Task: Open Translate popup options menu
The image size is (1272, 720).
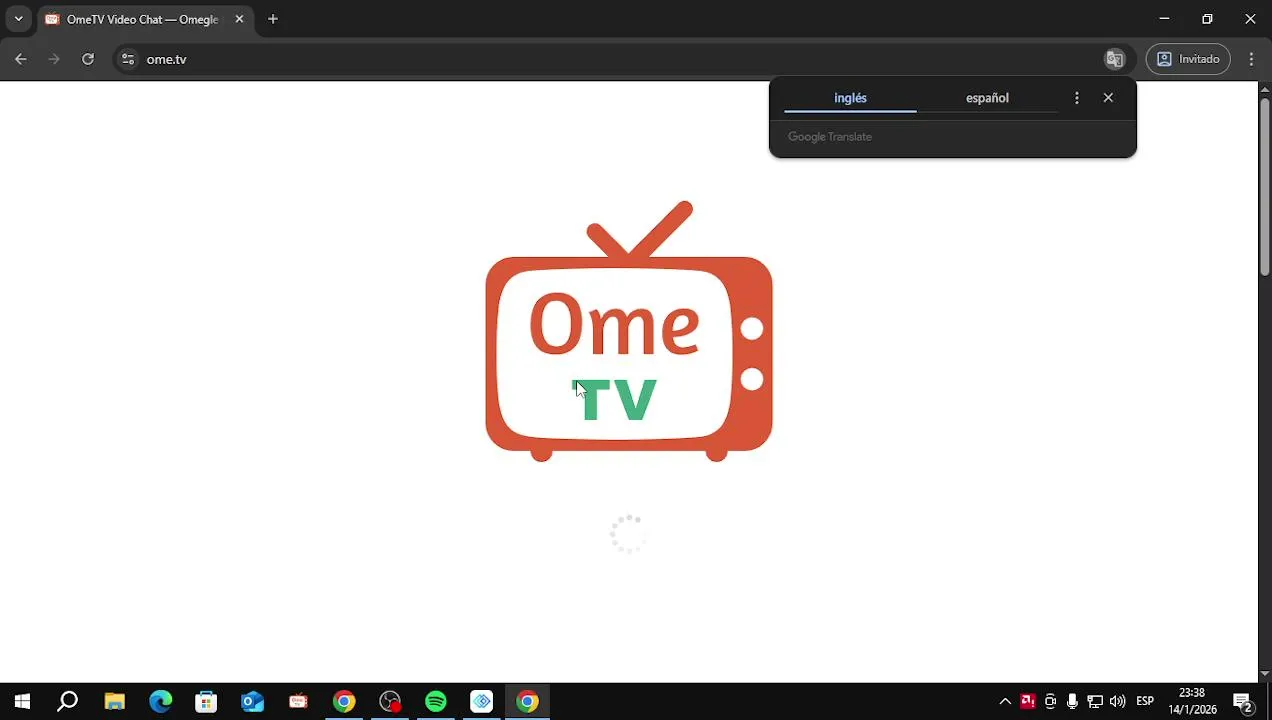Action: [x=1076, y=98]
